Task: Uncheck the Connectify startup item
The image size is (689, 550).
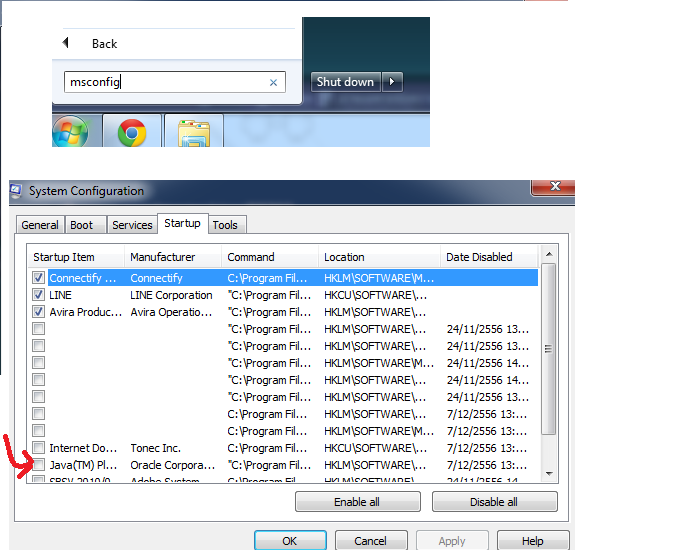Action: [38, 278]
